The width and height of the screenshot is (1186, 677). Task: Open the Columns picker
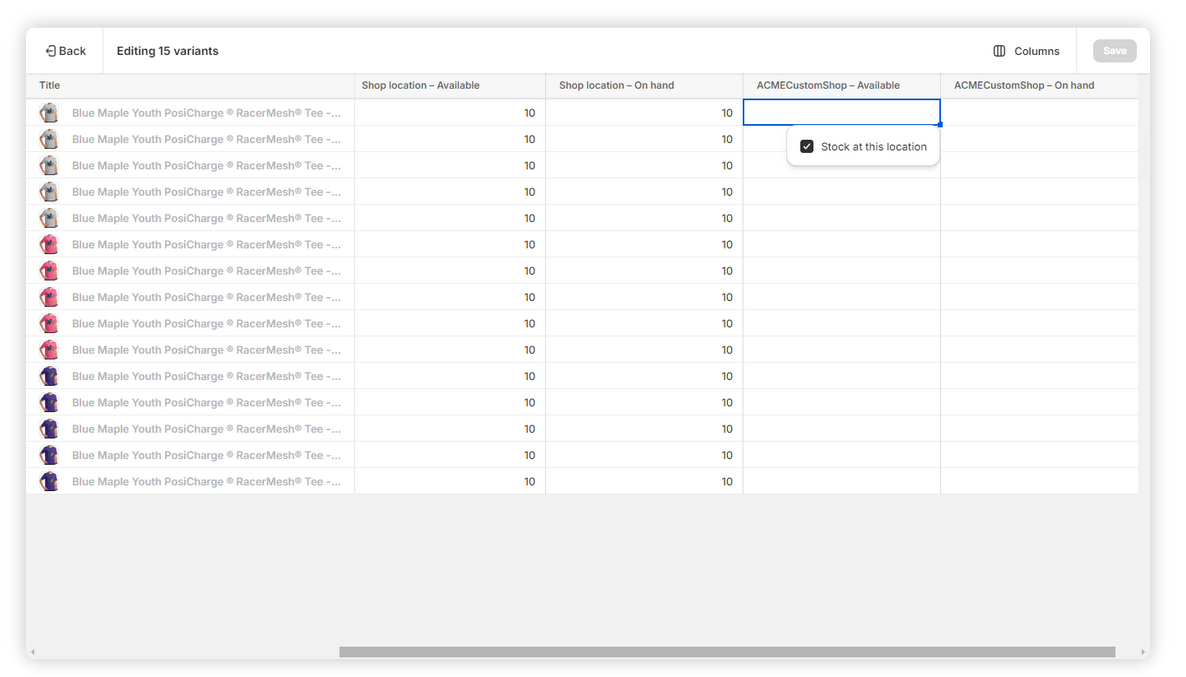(1026, 51)
